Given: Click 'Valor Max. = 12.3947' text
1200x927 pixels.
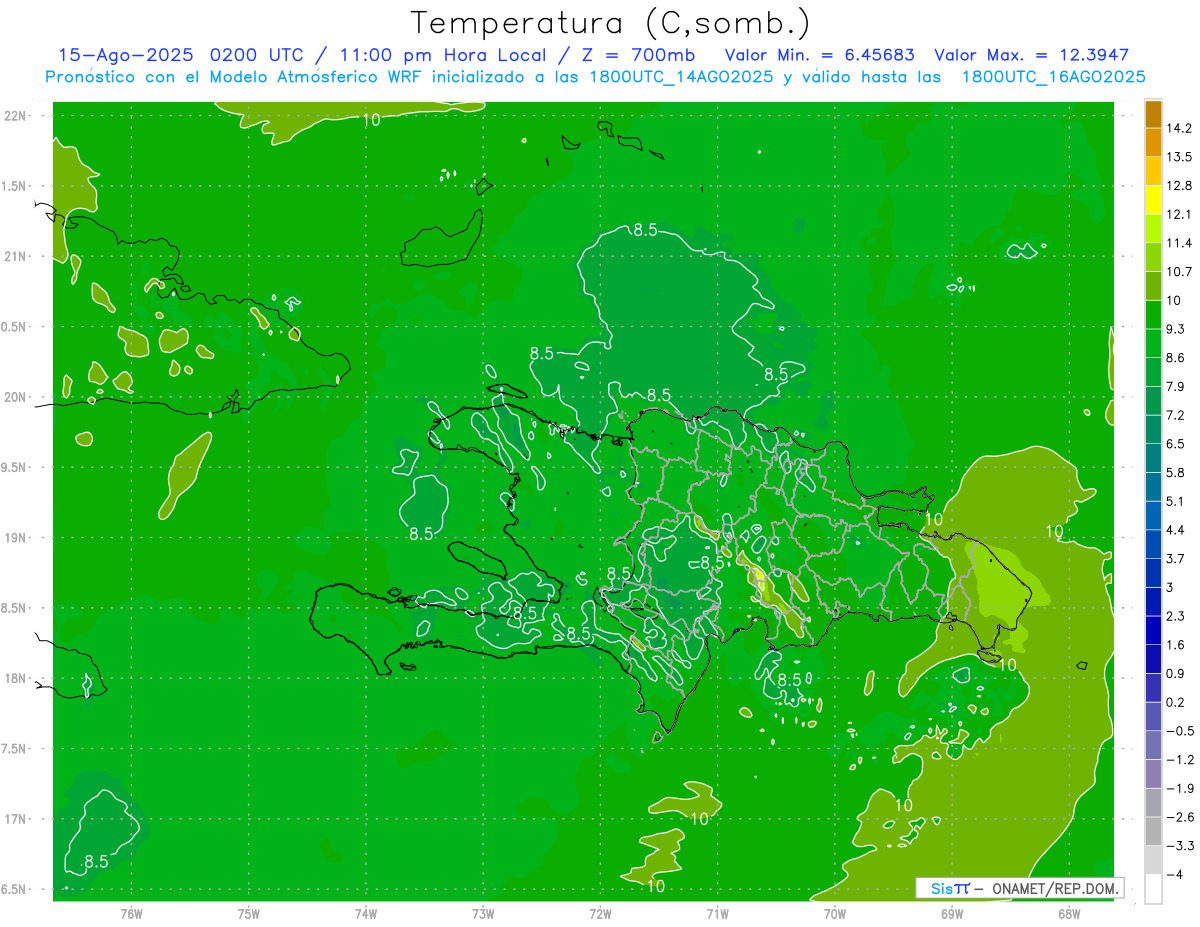Looking at the screenshot, I should click(1032, 55).
